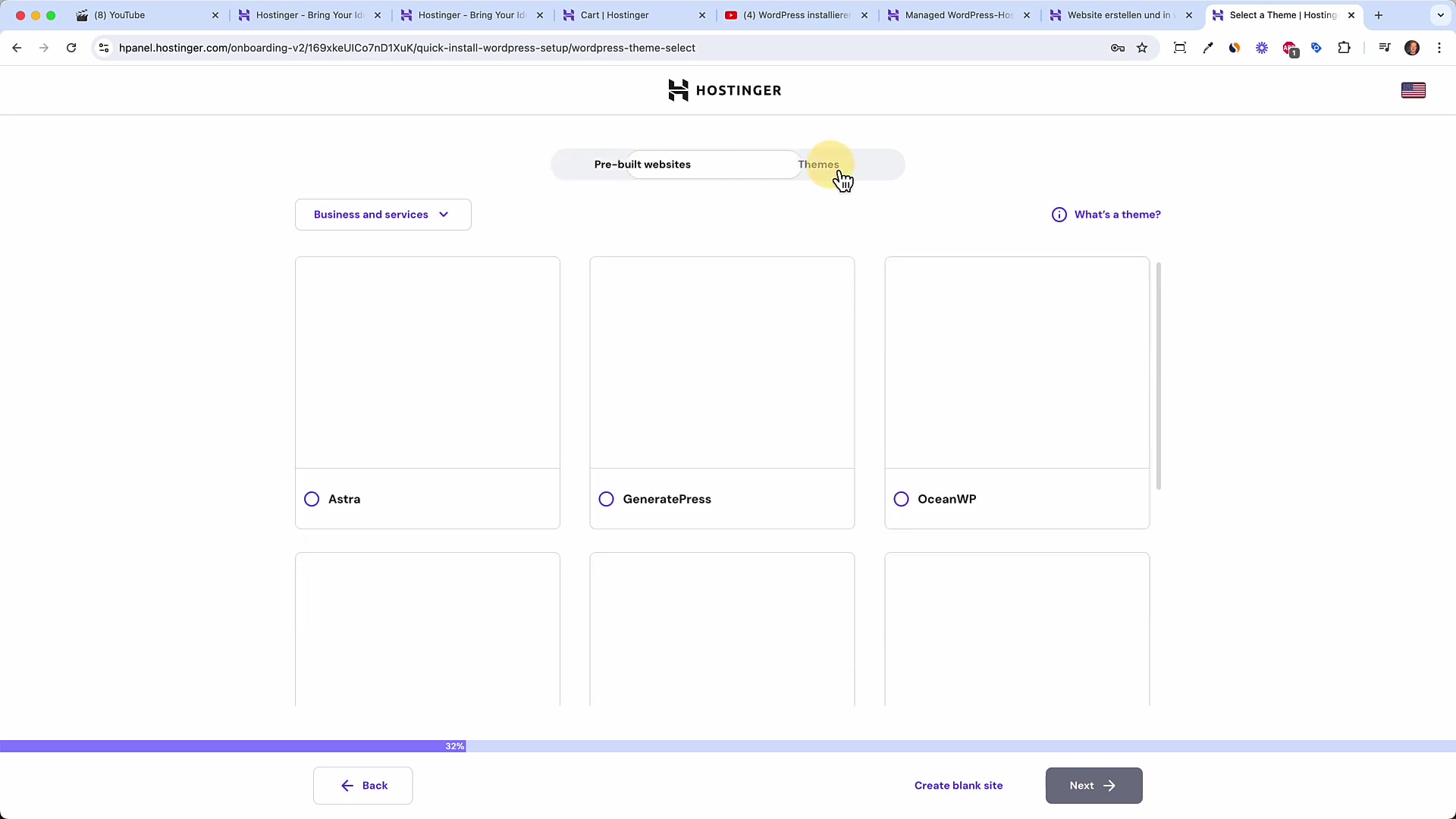Close the YouTube tab
The height and width of the screenshot is (819, 1456).
[215, 15]
